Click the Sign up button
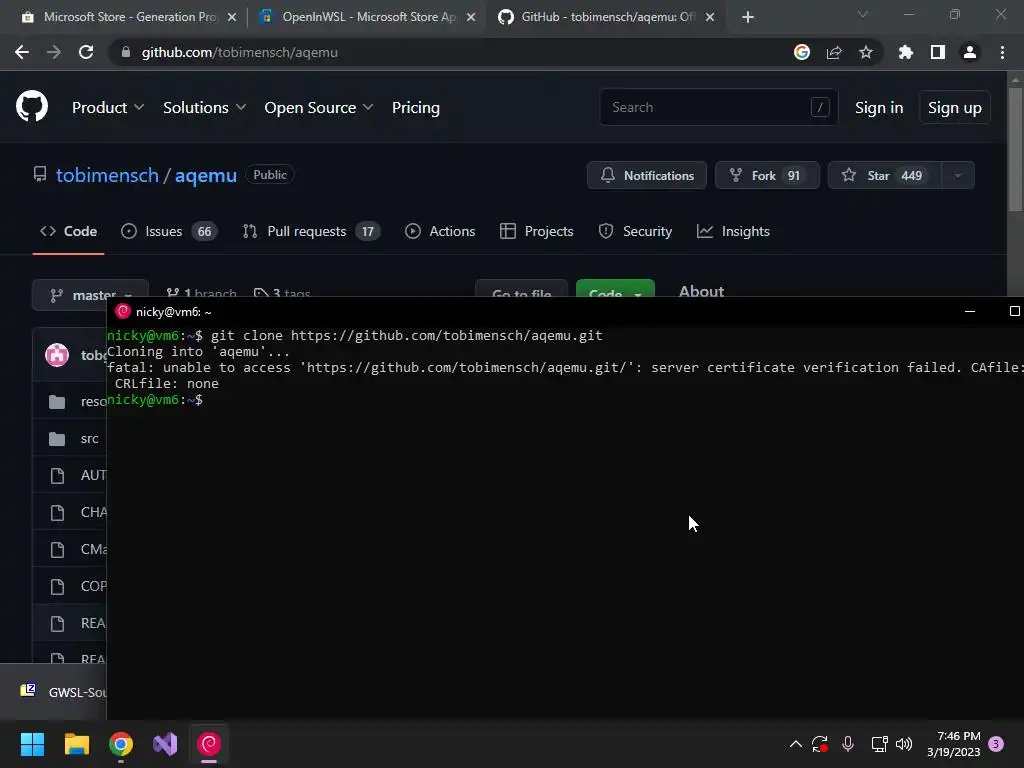 click(954, 107)
